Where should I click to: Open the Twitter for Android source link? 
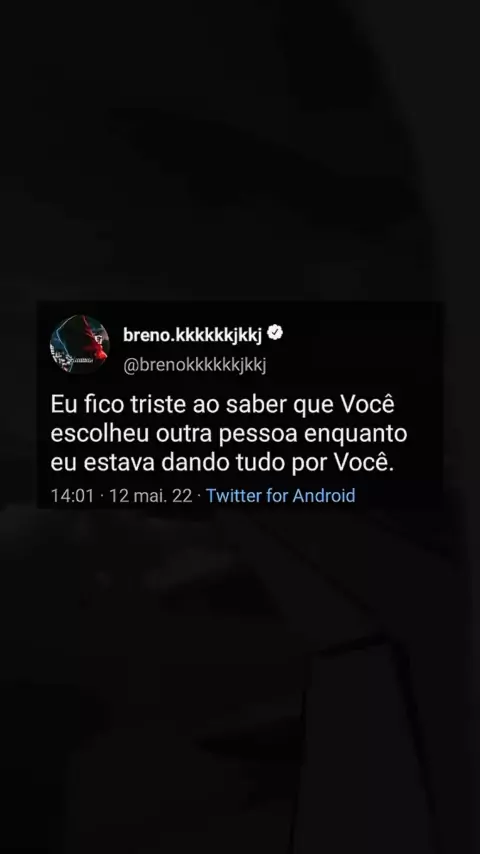click(x=281, y=496)
